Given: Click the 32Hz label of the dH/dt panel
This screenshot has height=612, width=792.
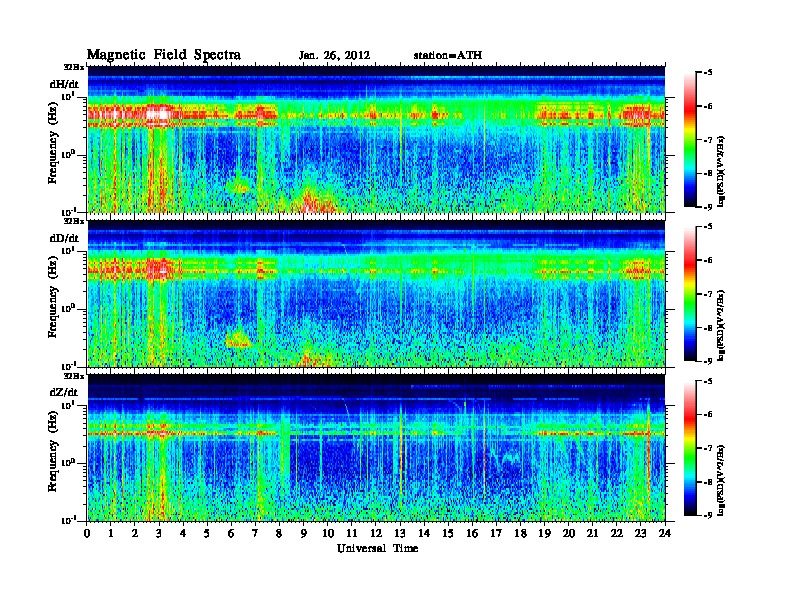Looking at the screenshot, I should pos(74,67).
